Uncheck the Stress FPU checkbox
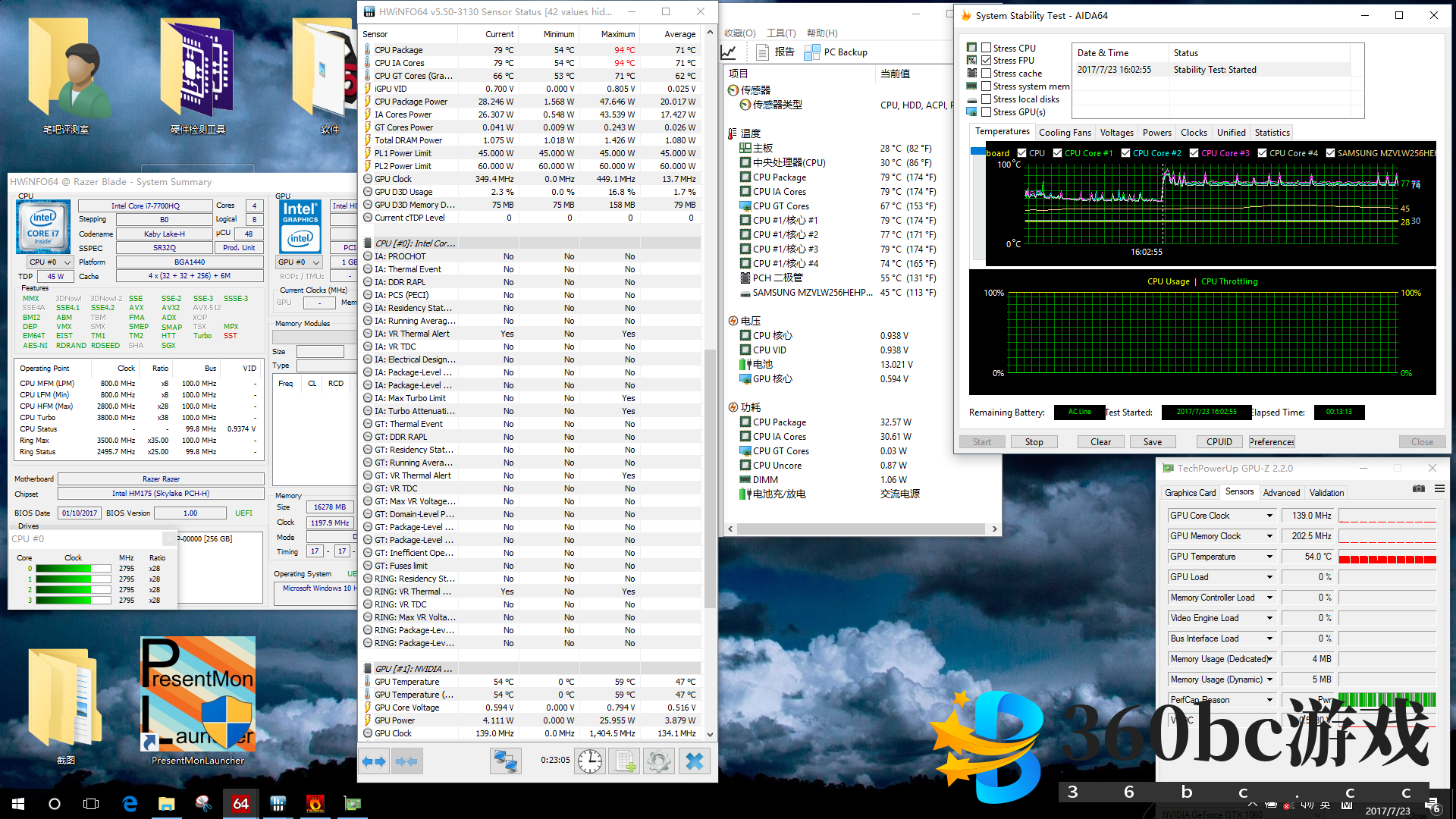 pyautogui.click(x=987, y=61)
